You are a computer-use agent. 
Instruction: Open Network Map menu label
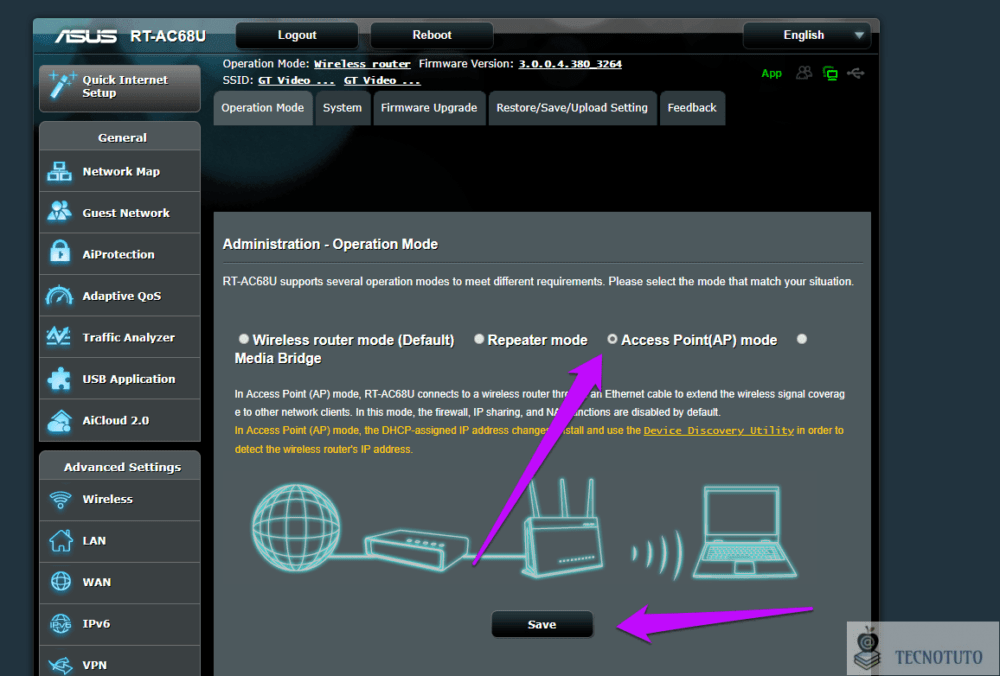(x=121, y=172)
